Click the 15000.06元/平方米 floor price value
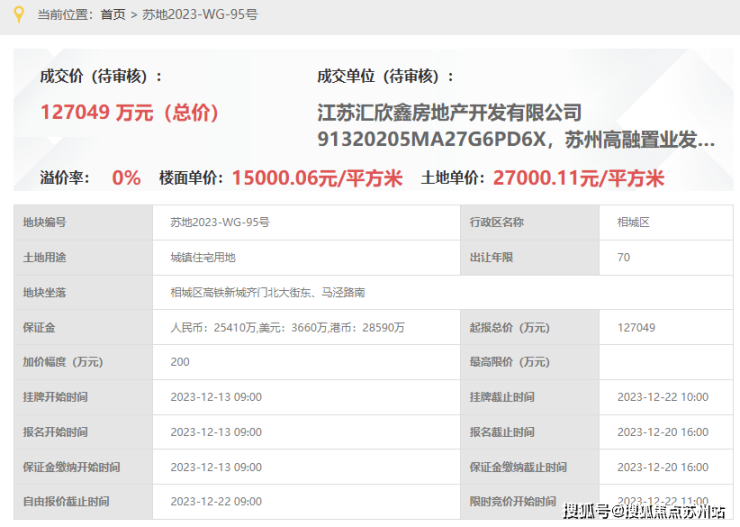 tap(317, 178)
